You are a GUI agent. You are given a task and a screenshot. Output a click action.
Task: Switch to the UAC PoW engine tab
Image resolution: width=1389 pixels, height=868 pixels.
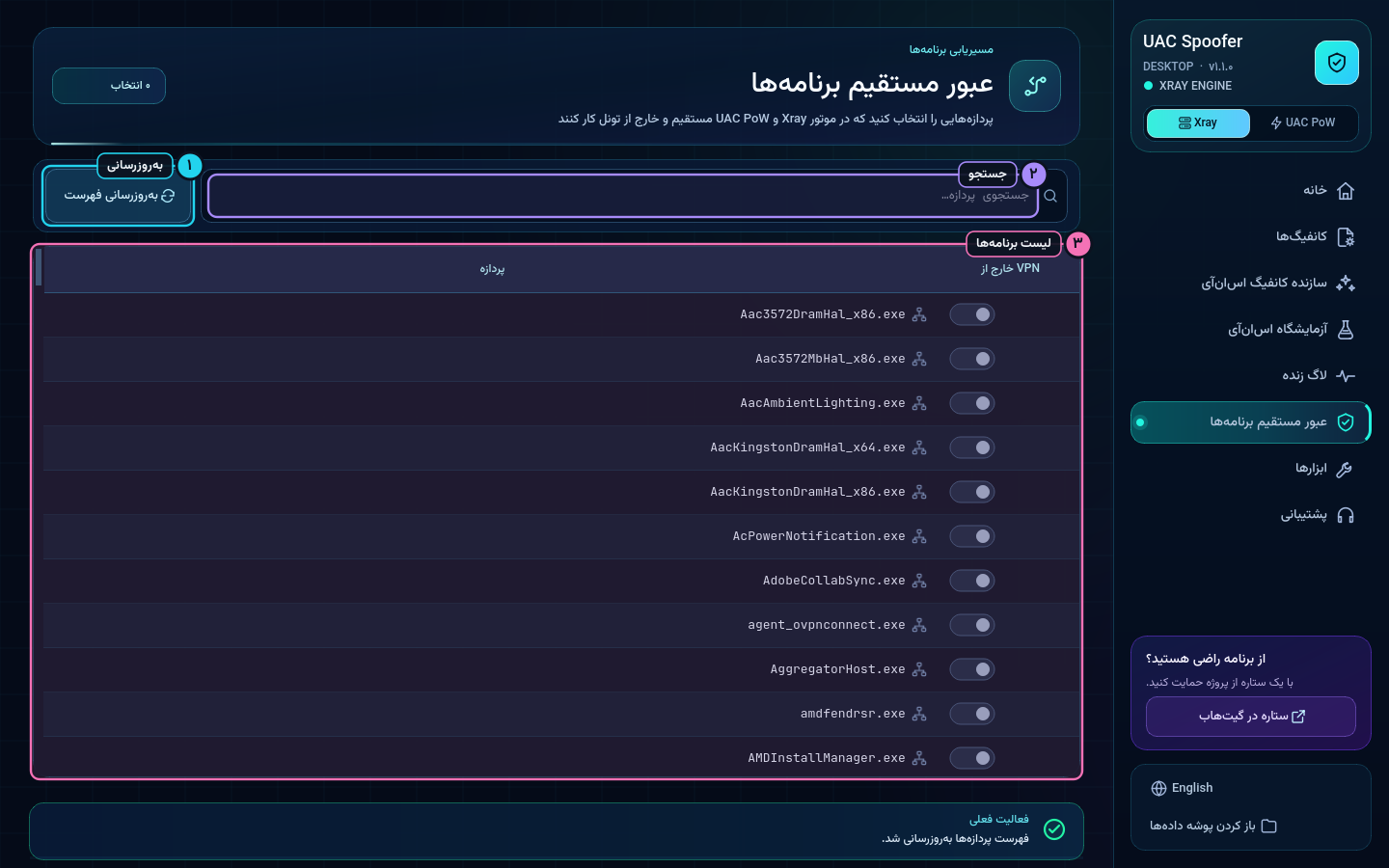pyautogui.click(x=1303, y=122)
